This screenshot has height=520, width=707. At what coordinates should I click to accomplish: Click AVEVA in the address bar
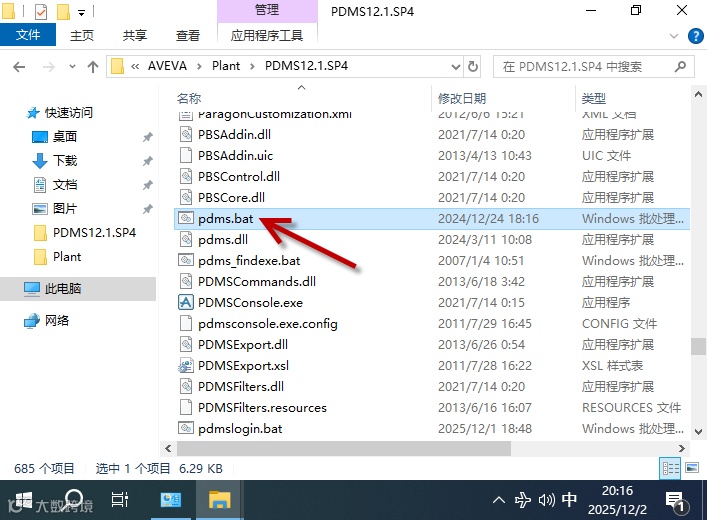click(167, 66)
